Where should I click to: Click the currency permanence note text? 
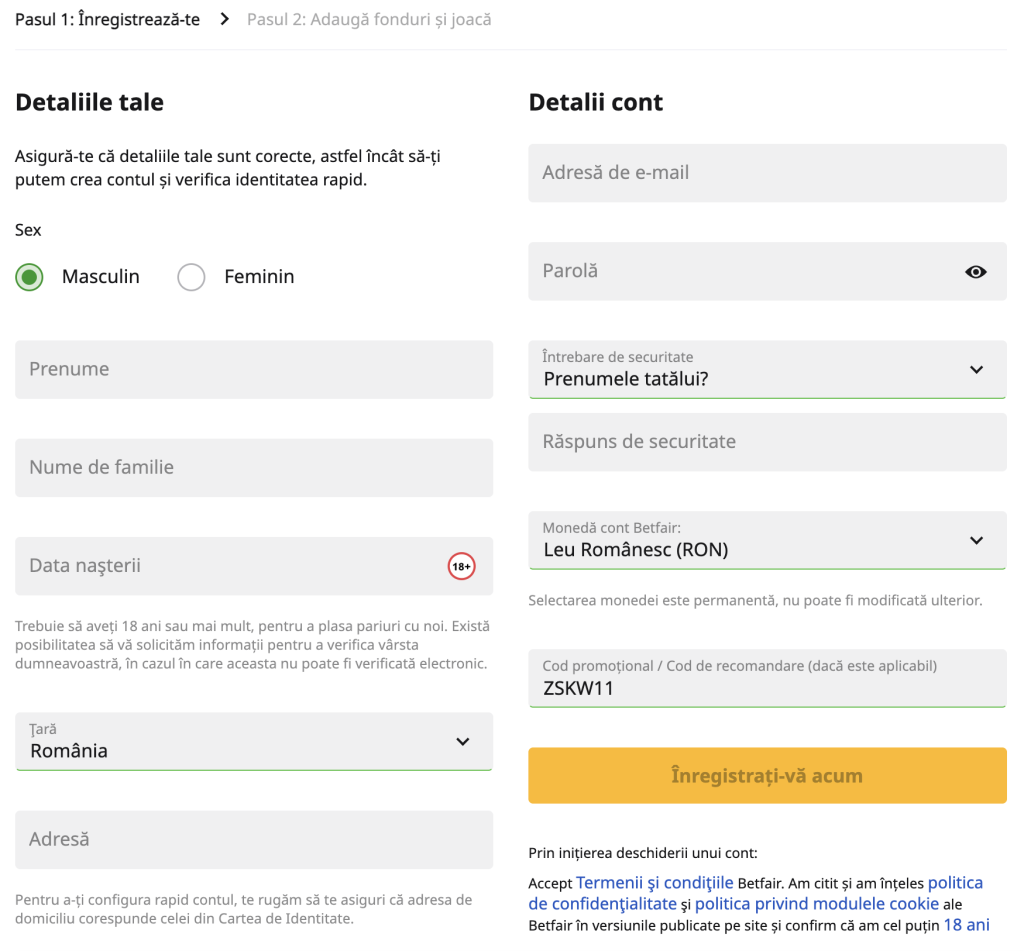[756, 600]
